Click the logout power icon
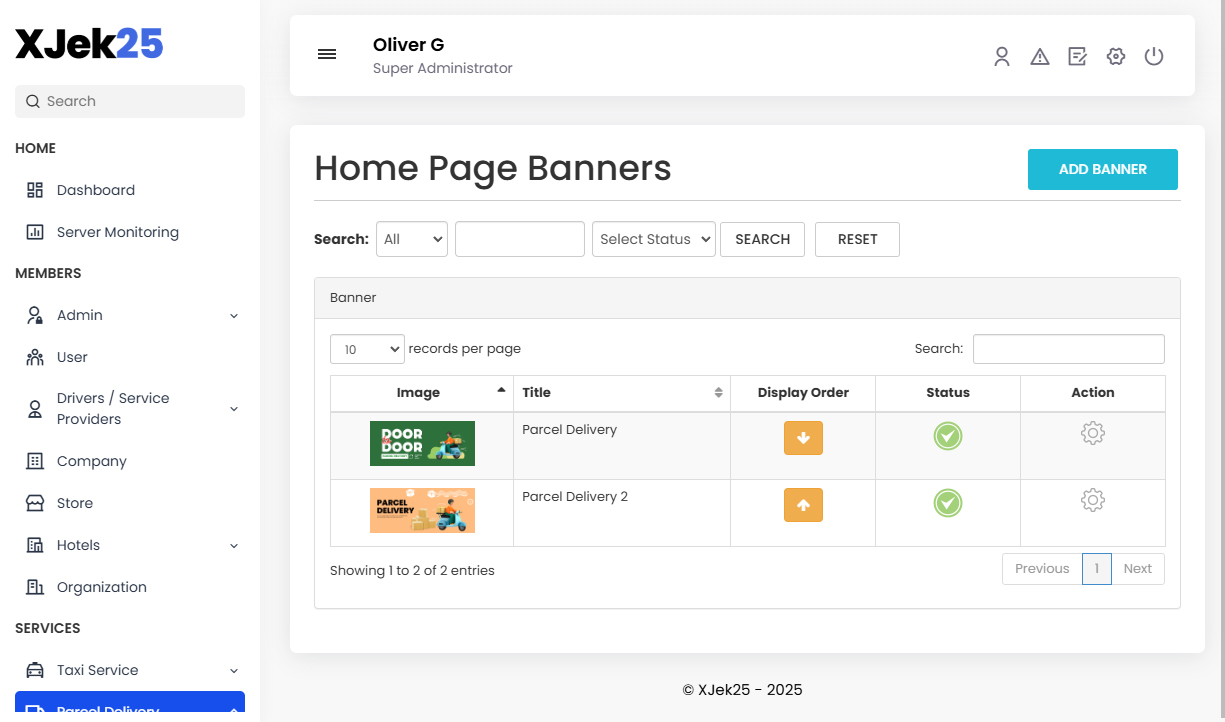The height and width of the screenshot is (722, 1225). [x=1154, y=56]
